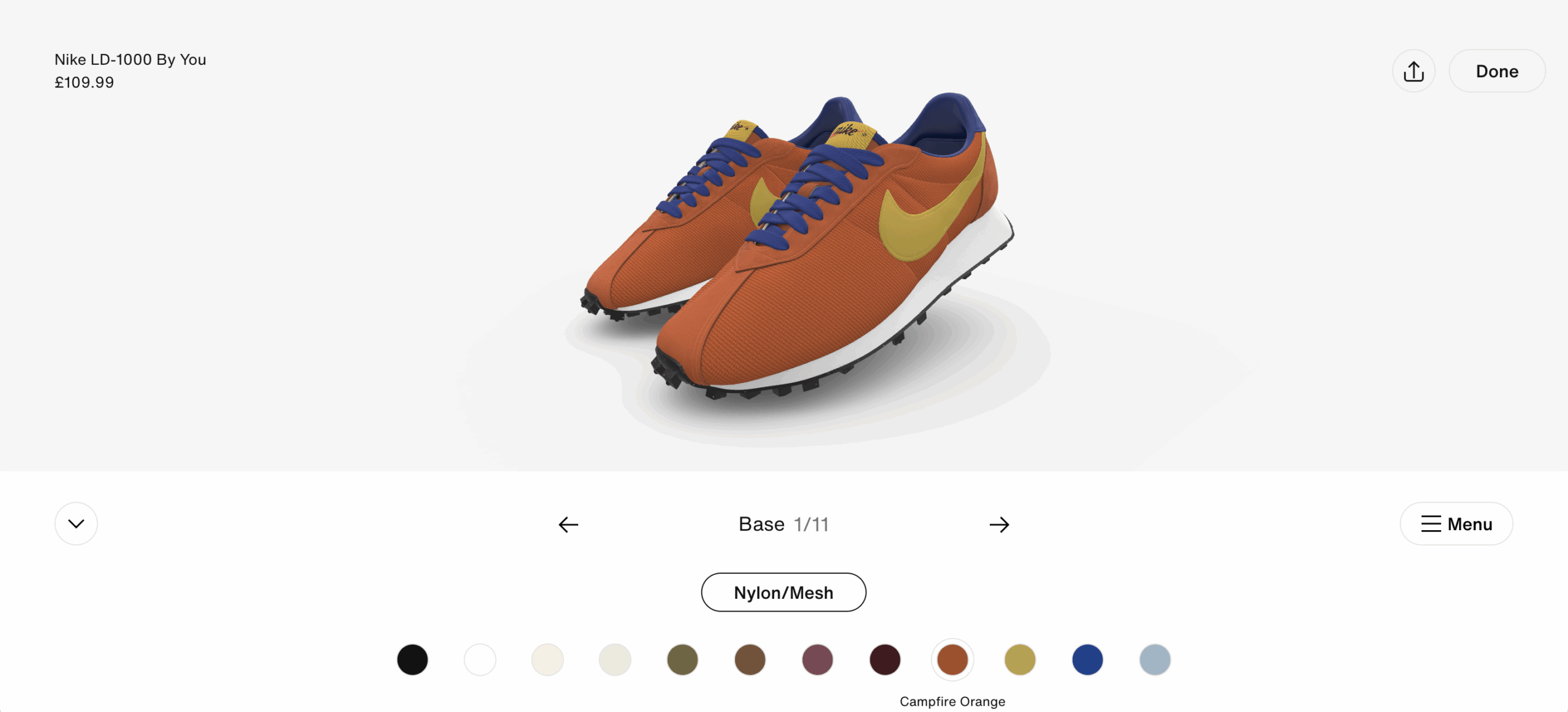Choose the black color swatch
This screenshot has height=712, width=1568.
412,659
